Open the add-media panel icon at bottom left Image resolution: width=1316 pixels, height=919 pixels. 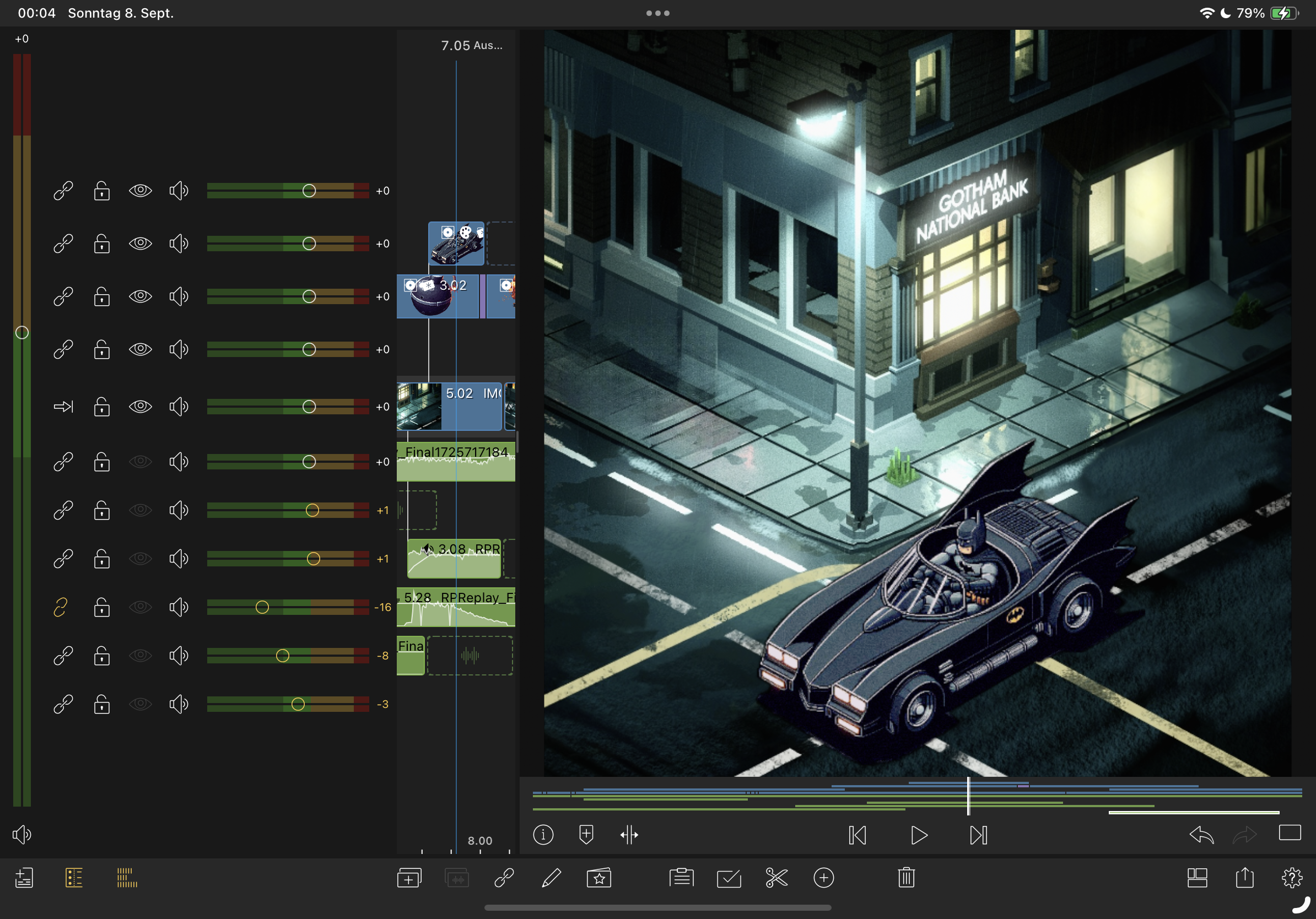24,878
